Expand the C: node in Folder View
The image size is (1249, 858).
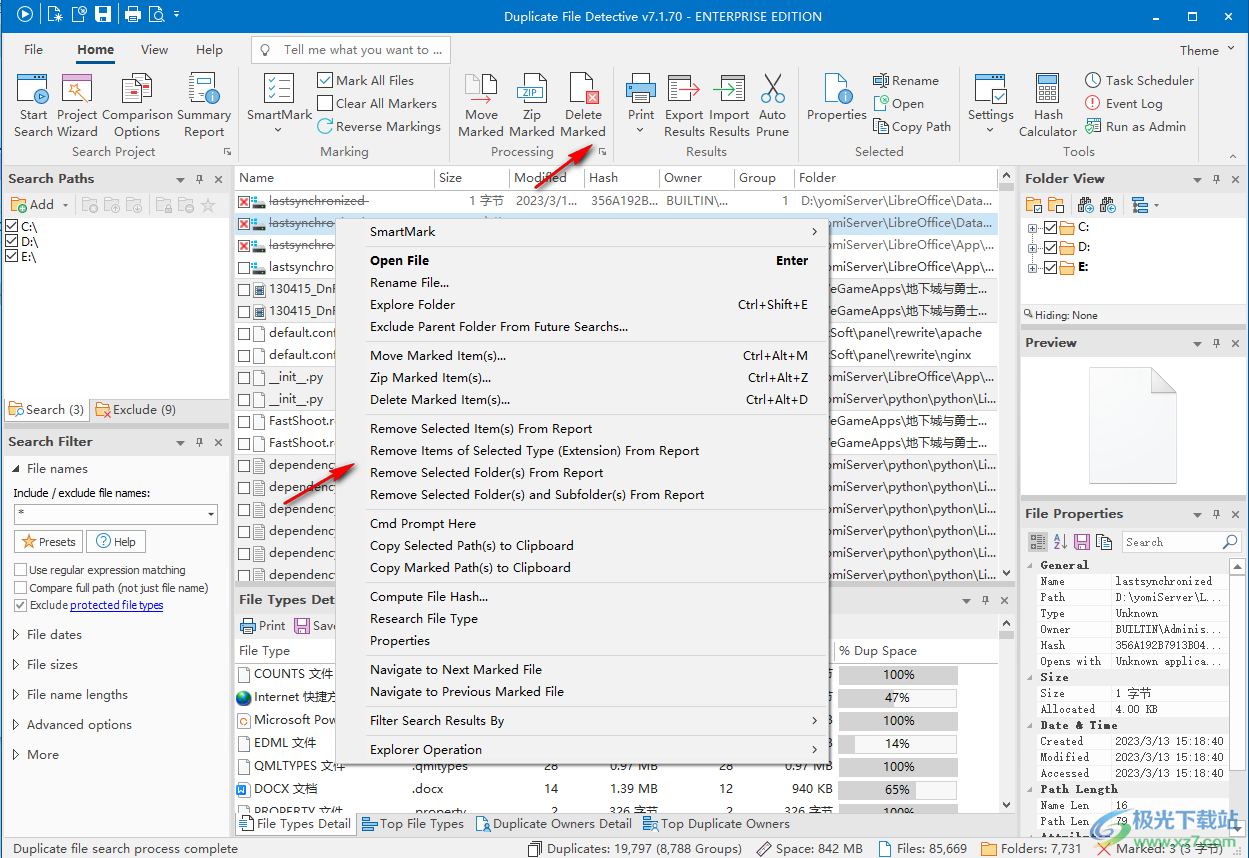(x=1033, y=228)
